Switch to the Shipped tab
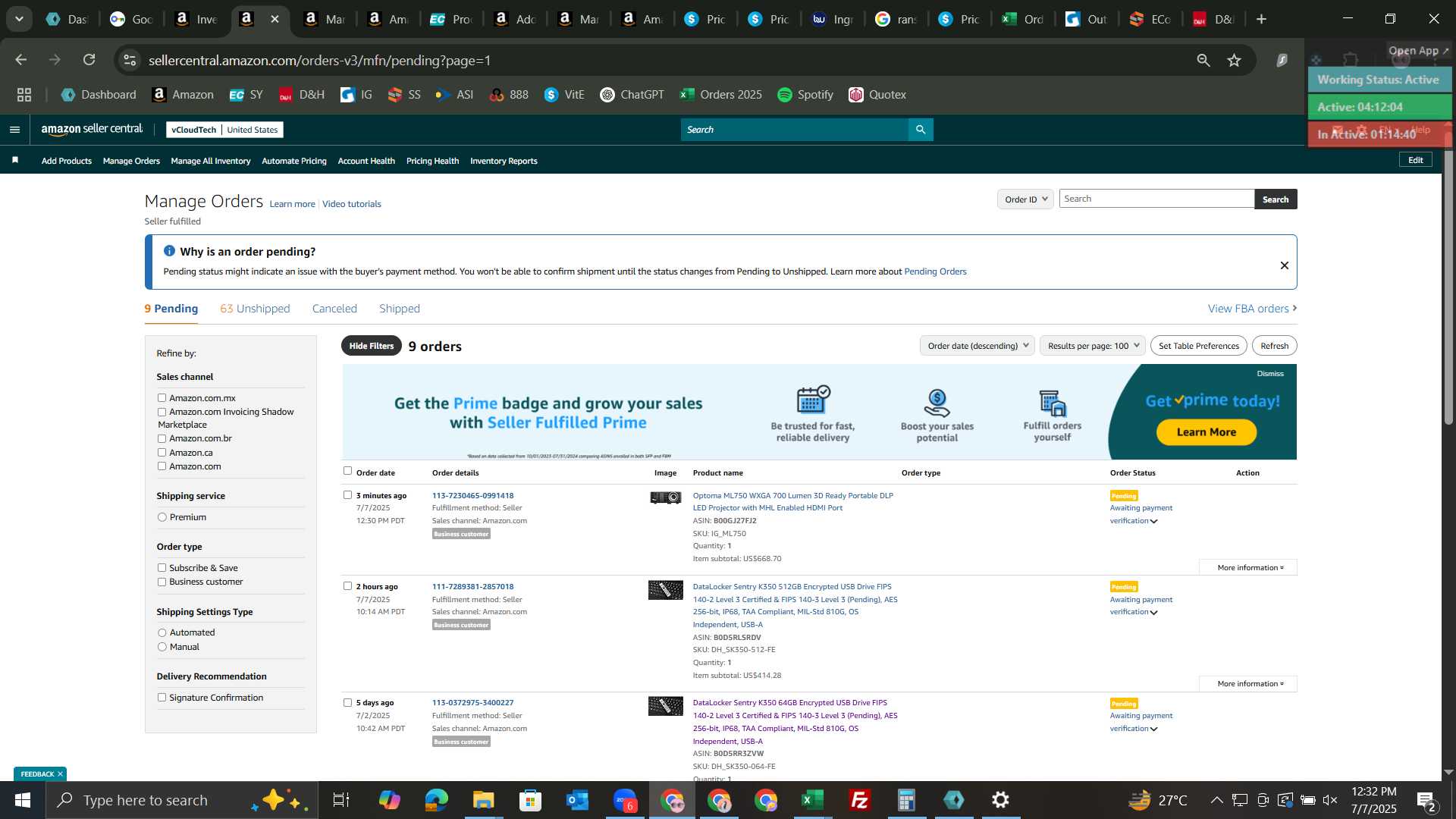1456x819 pixels. tap(400, 309)
